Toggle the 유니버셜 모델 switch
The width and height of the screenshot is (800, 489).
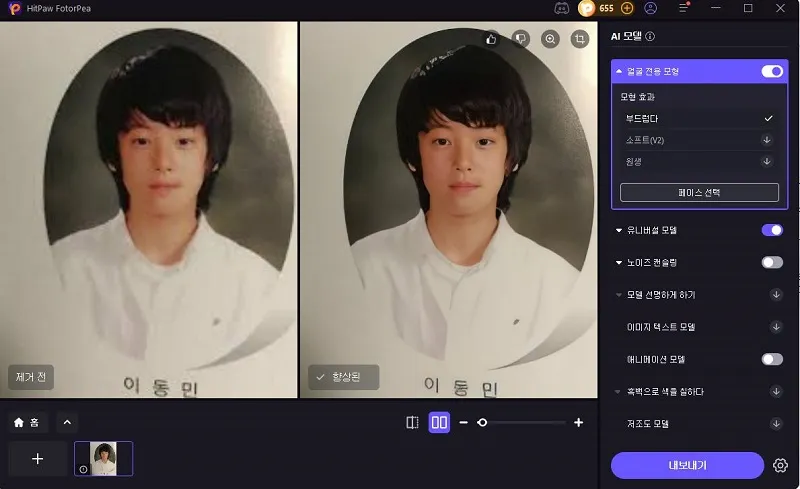[x=772, y=230]
